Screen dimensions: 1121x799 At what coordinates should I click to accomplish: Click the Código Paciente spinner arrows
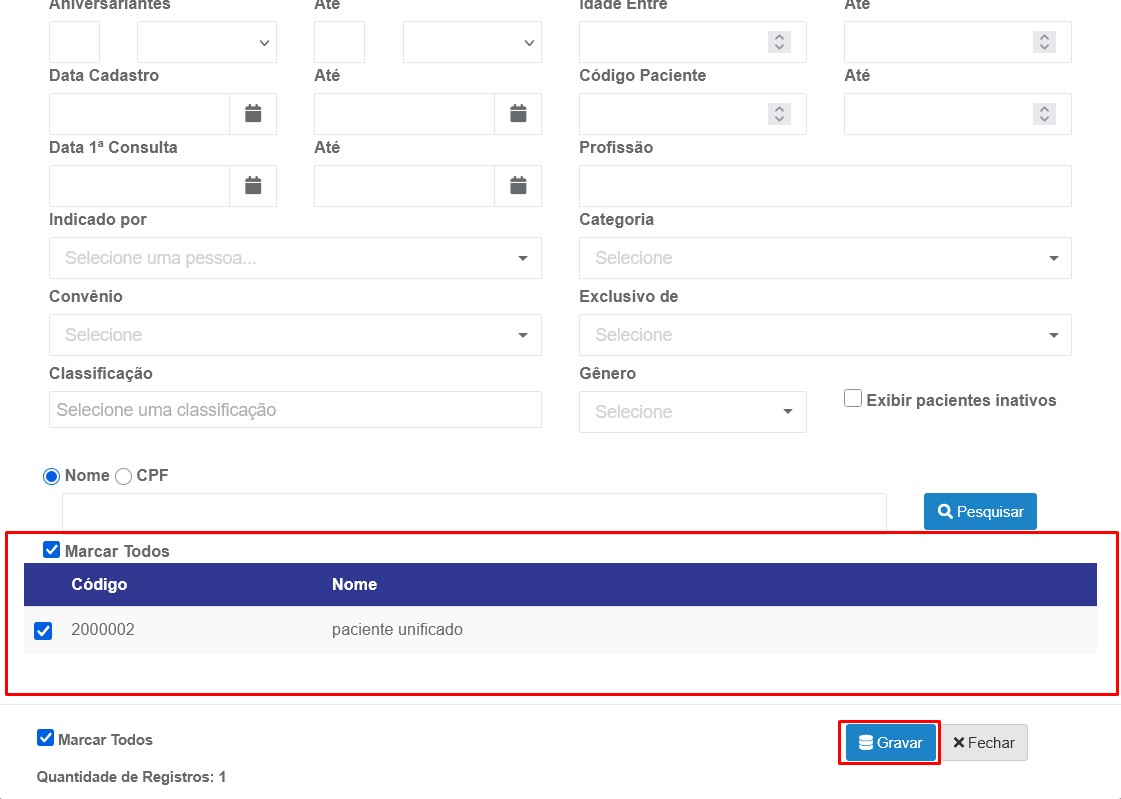[x=778, y=114]
